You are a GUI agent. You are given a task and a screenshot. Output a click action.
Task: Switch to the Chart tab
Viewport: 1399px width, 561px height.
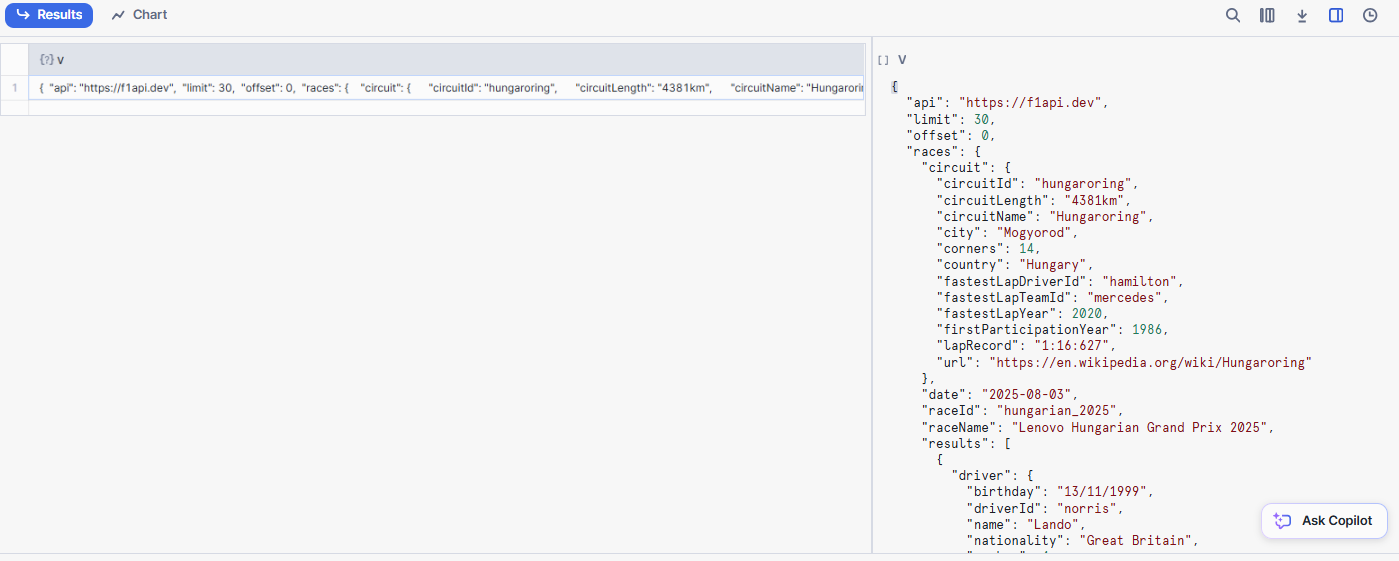[x=140, y=15]
